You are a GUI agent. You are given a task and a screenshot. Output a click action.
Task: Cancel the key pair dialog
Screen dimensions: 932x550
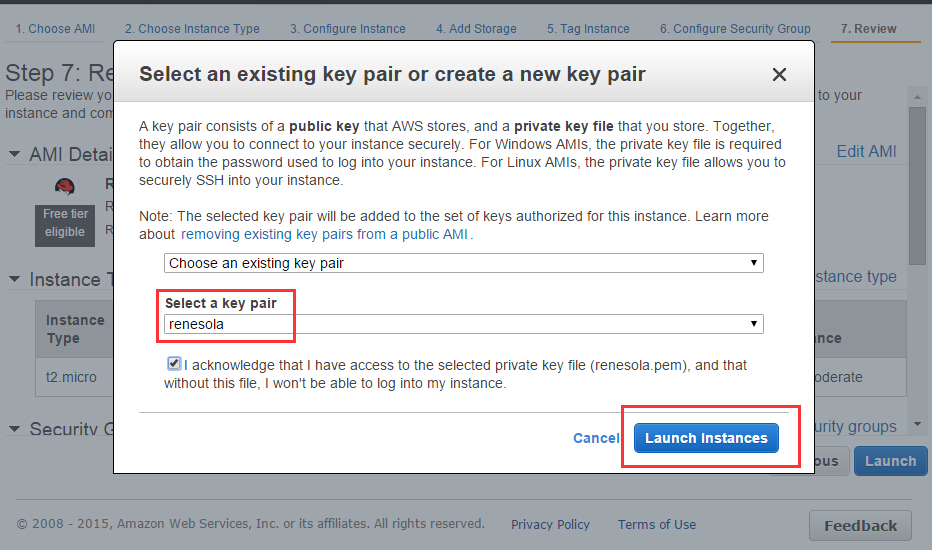[x=596, y=438]
